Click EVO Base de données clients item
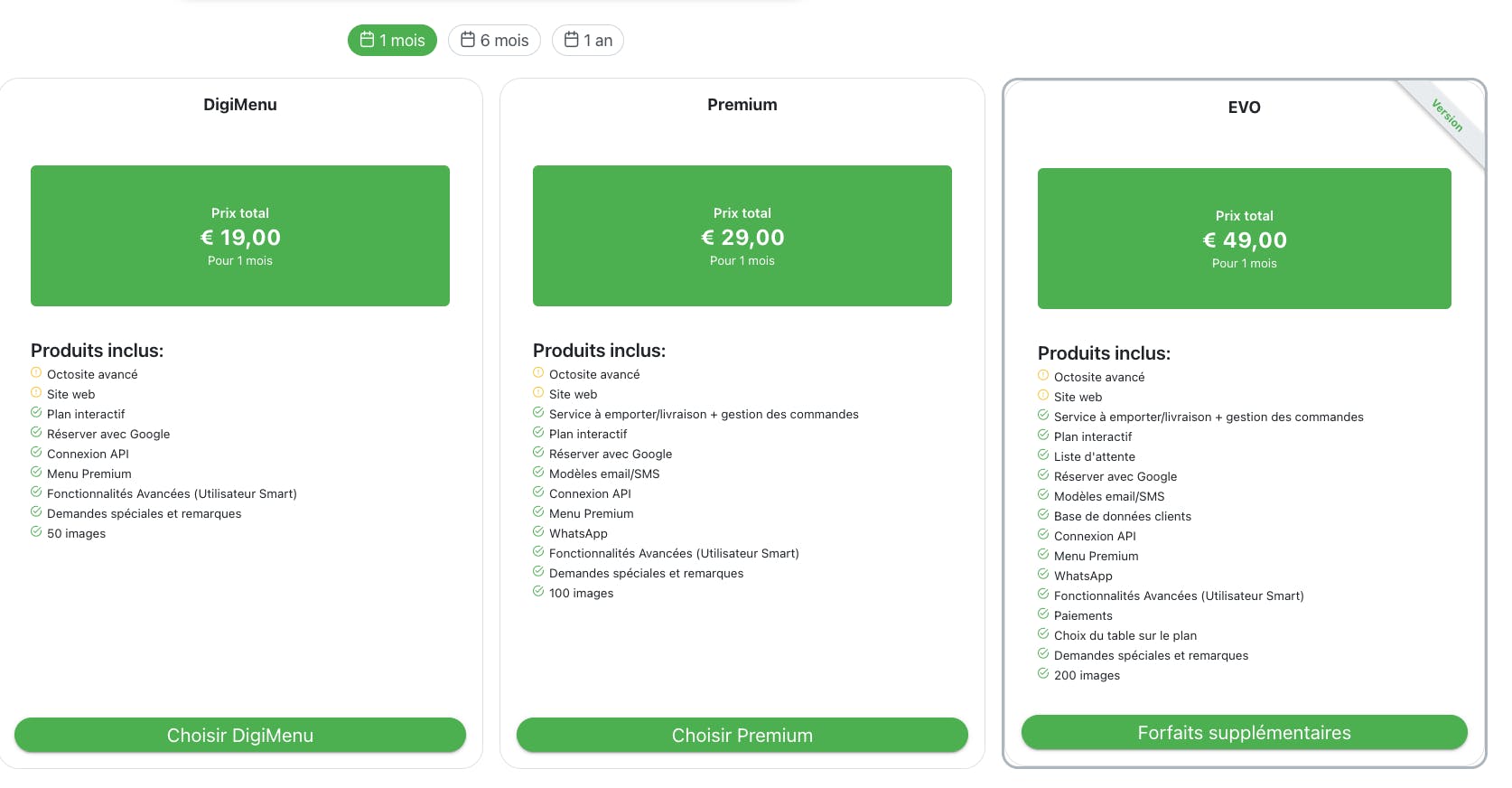 [1122, 517]
